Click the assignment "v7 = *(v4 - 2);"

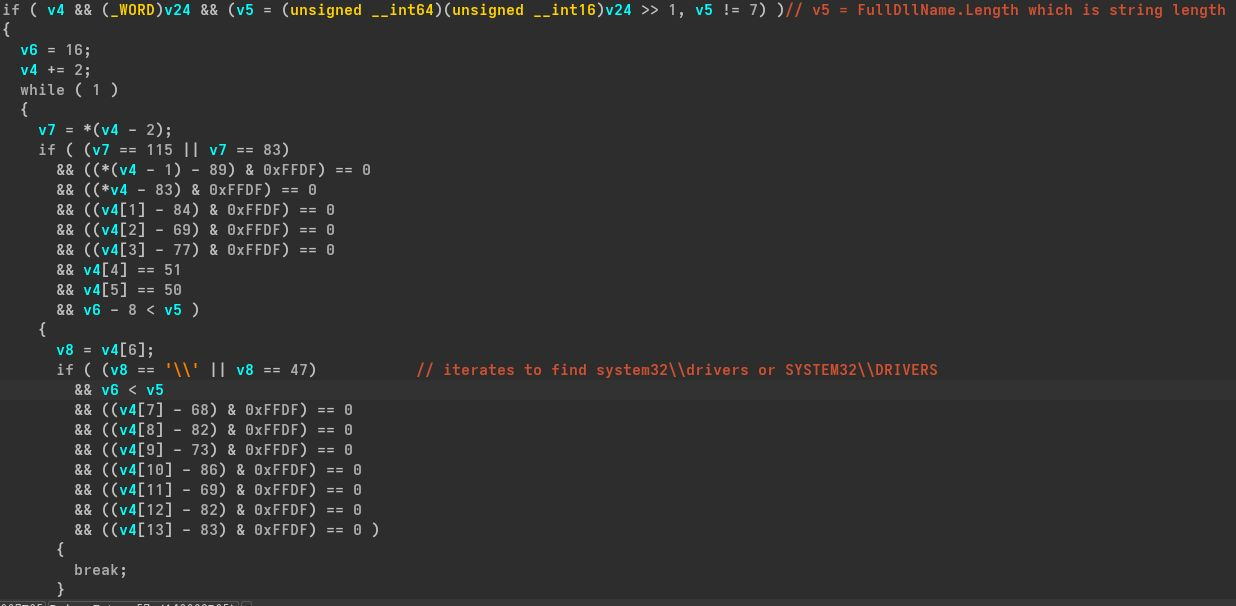(x=105, y=130)
